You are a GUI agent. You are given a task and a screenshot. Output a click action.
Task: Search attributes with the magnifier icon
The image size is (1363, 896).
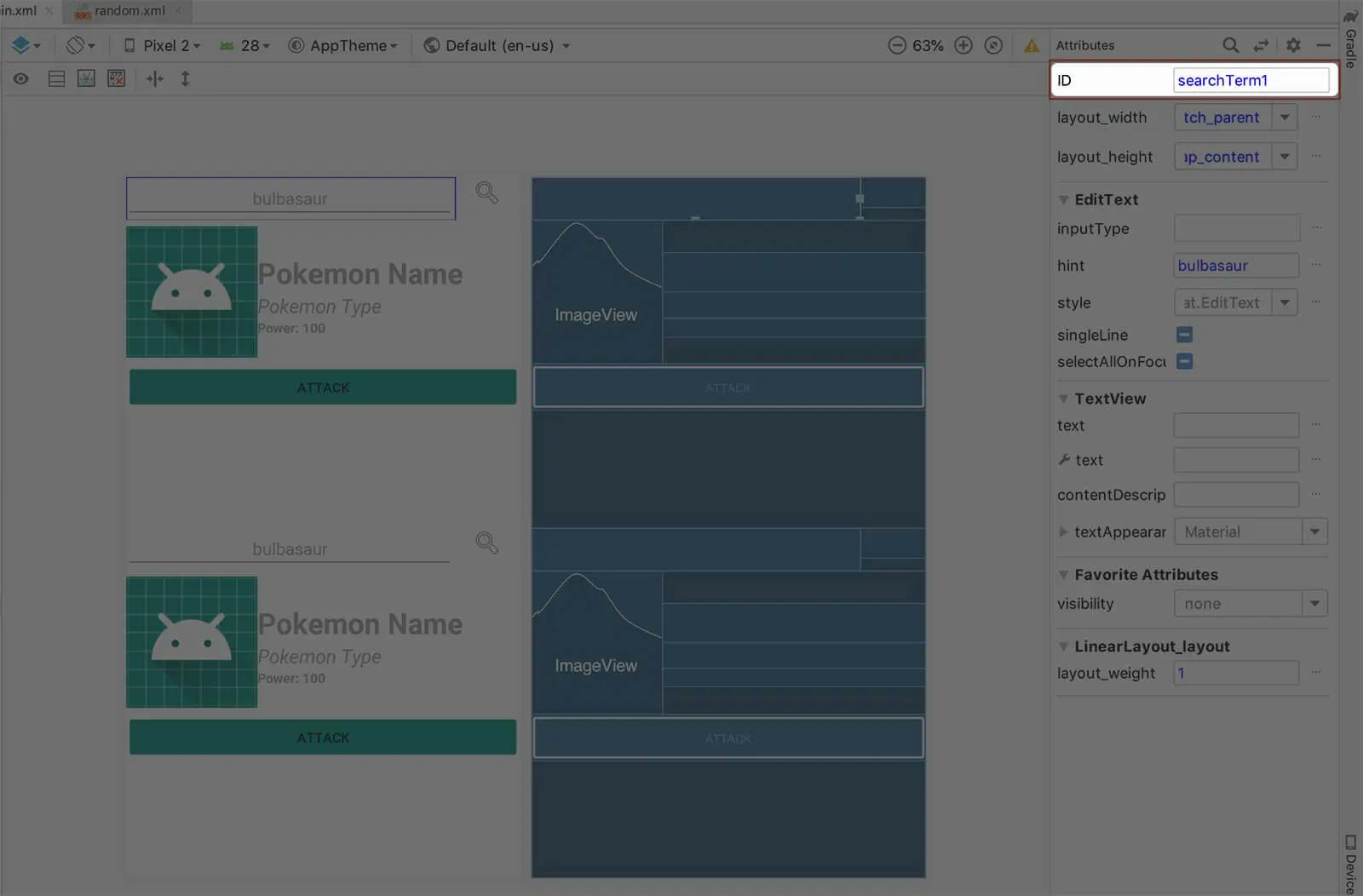click(x=1230, y=45)
